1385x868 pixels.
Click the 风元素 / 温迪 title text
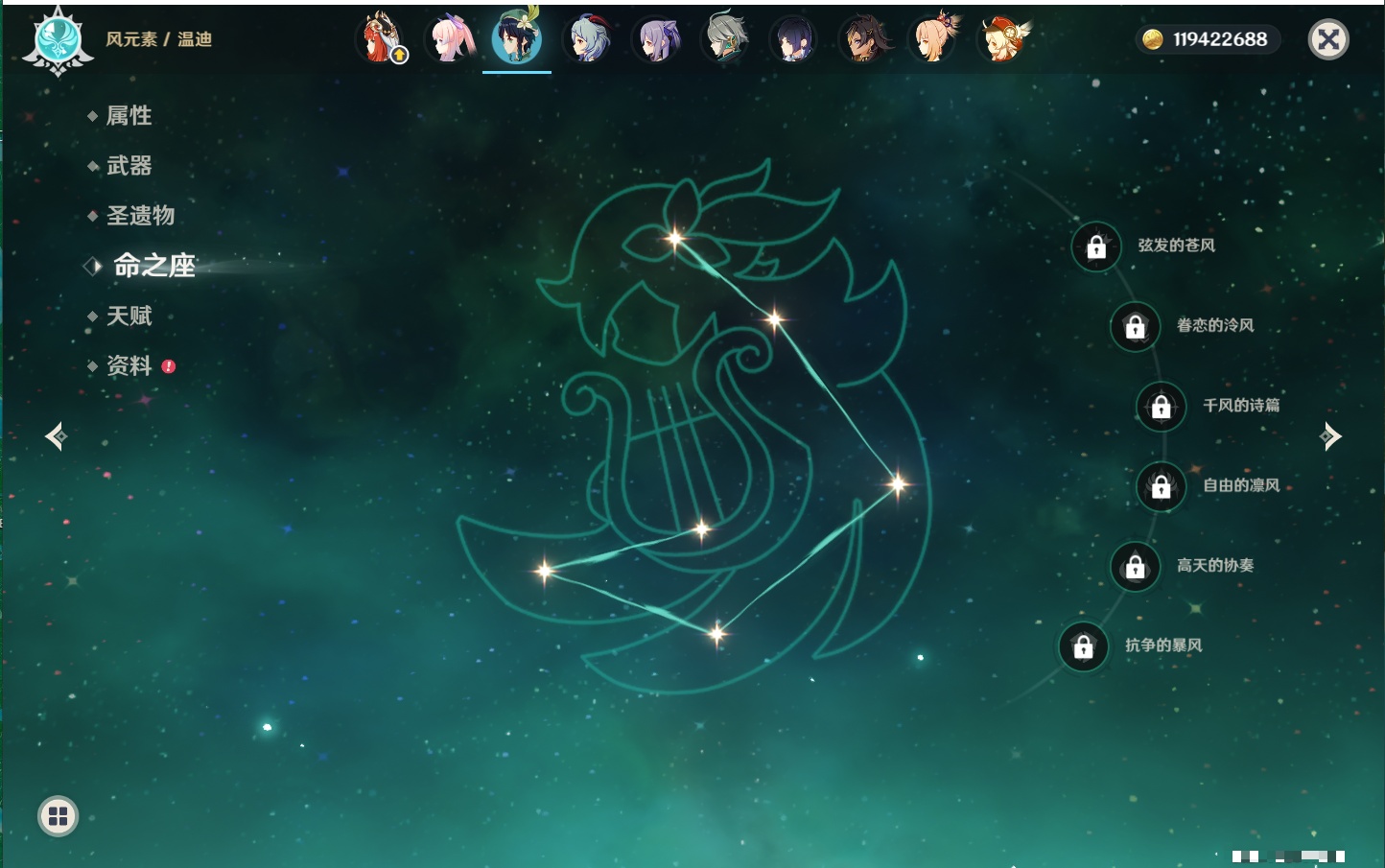click(x=158, y=39)
